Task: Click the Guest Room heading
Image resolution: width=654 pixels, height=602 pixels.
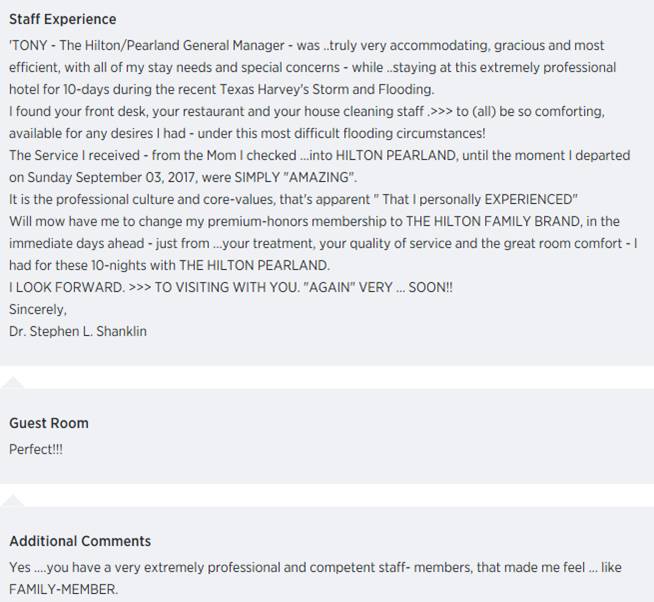Action: 49,423
